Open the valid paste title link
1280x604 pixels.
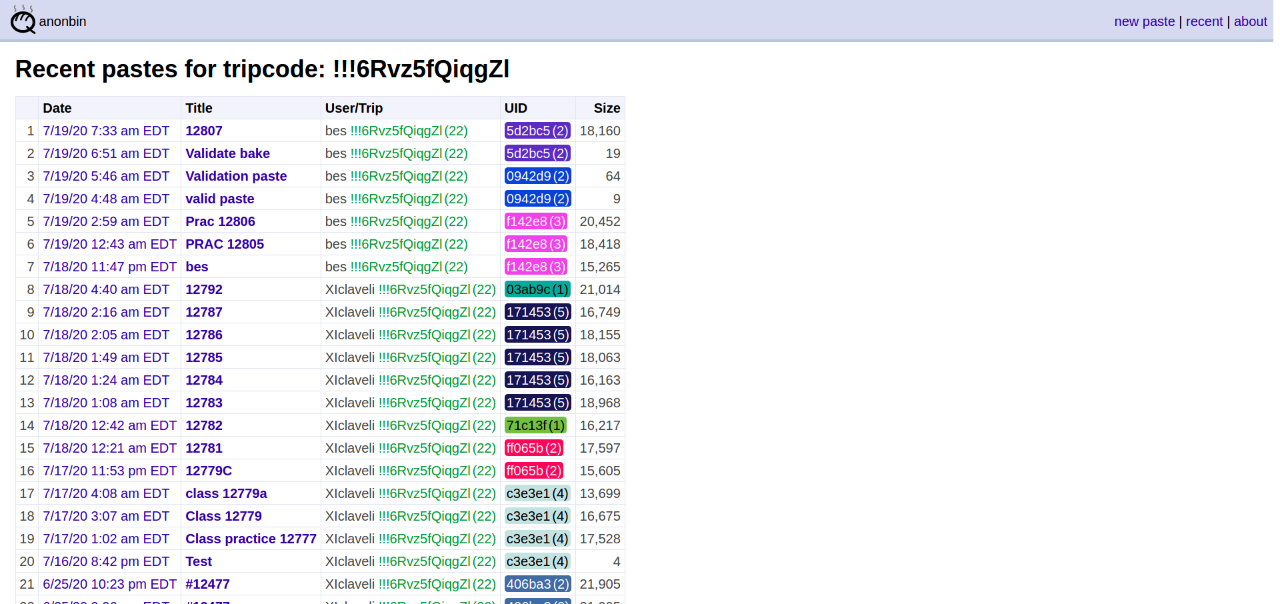point(220,198)
